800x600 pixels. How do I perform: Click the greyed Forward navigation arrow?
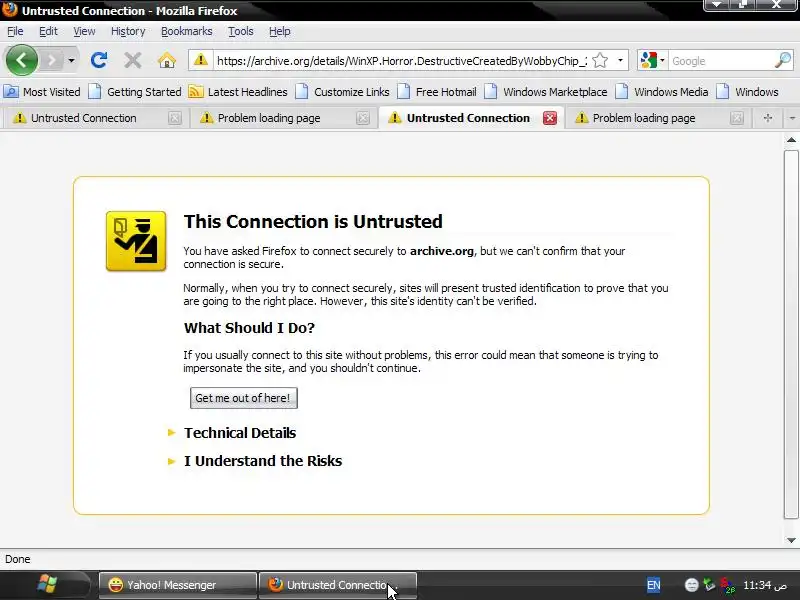coord(52,61)
